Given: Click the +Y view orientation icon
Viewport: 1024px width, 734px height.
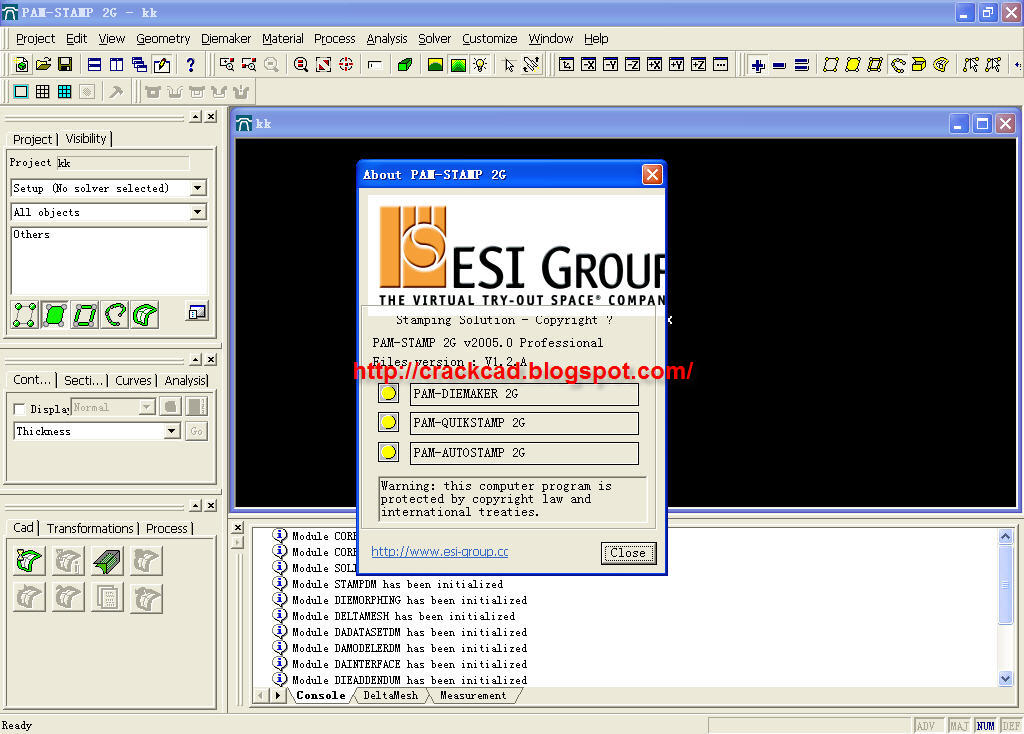Looking at the screenshot, I should click(677, 64).
